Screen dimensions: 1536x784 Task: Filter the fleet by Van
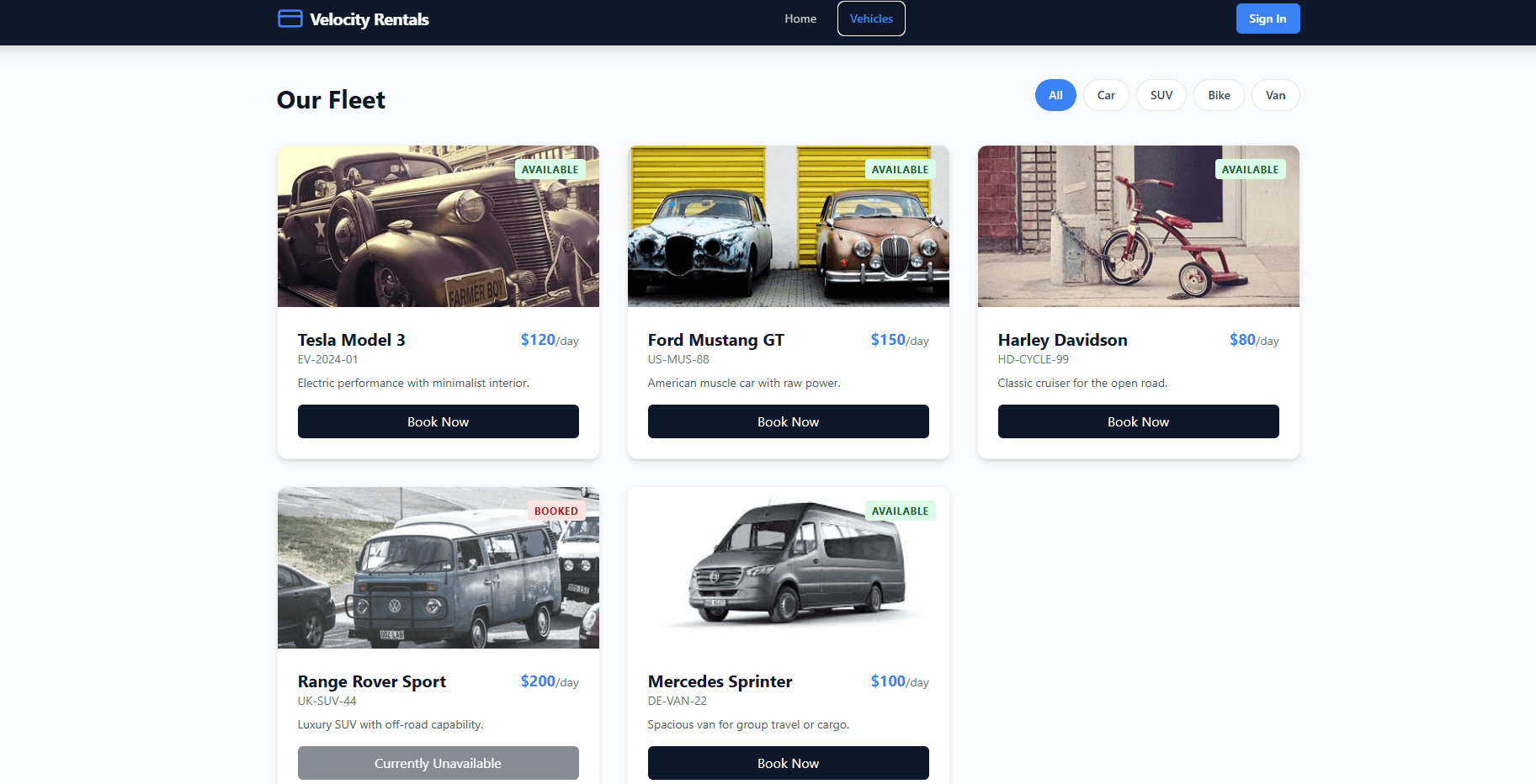coord(1275,95)
